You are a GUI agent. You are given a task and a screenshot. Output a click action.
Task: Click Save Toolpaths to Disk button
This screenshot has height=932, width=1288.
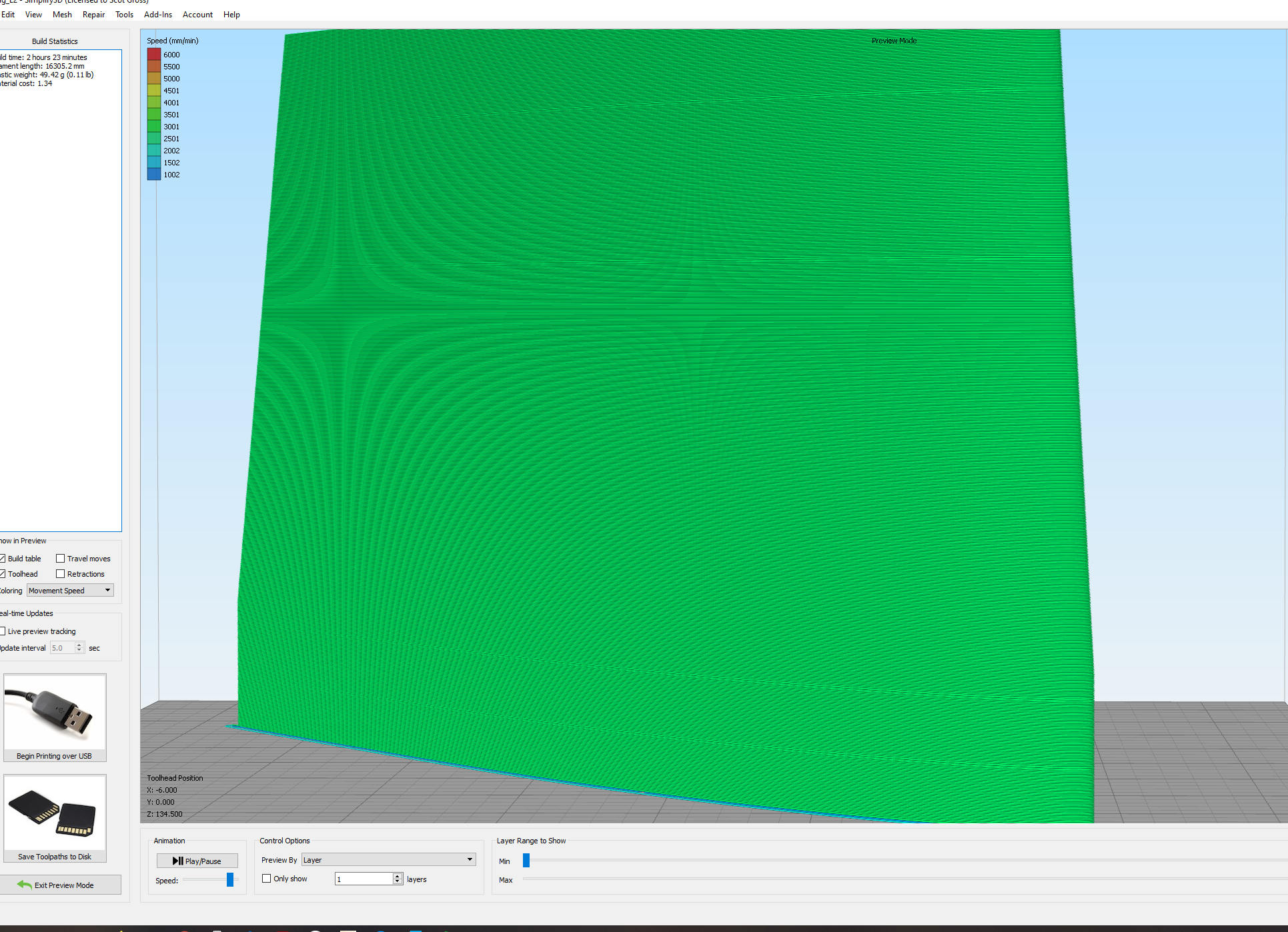pyautogui.click(x=55, y=819)
